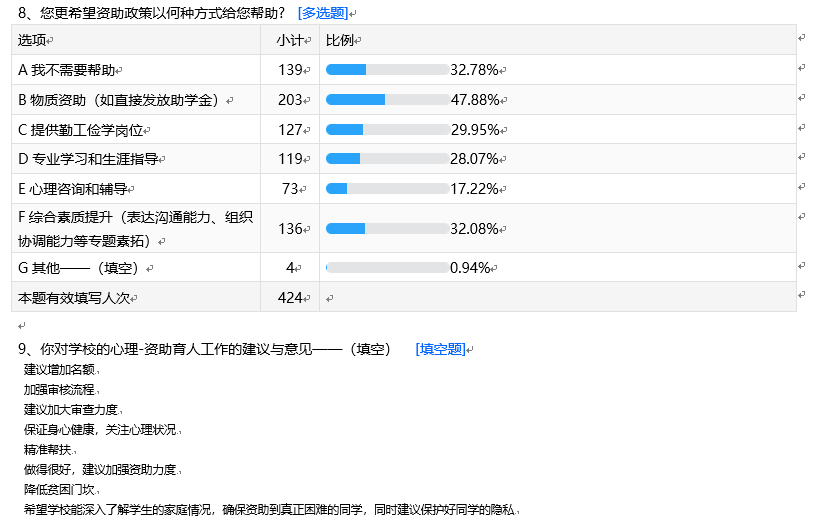Image resolution: width=813 pixels, height=524 pixels.
Task: Click the 32.78% progress bar for option A
Action: (x=387, y=70)
